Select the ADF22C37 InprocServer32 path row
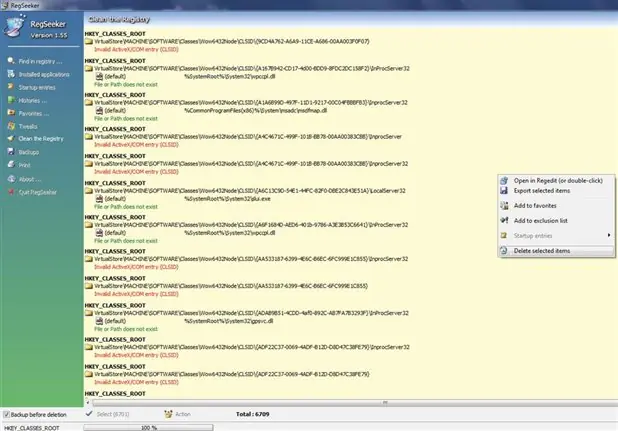This screenshot has height=431, width=618. (x=252, y=347)
